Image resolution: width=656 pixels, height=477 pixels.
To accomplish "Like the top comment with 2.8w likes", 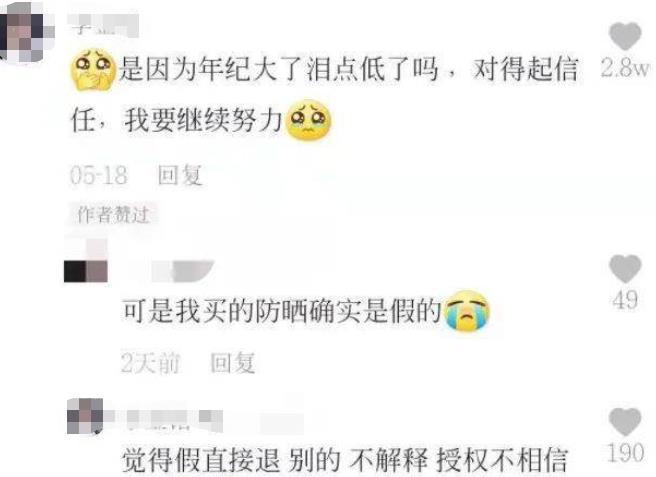I will pyautogui.click(x=625, y=36).
